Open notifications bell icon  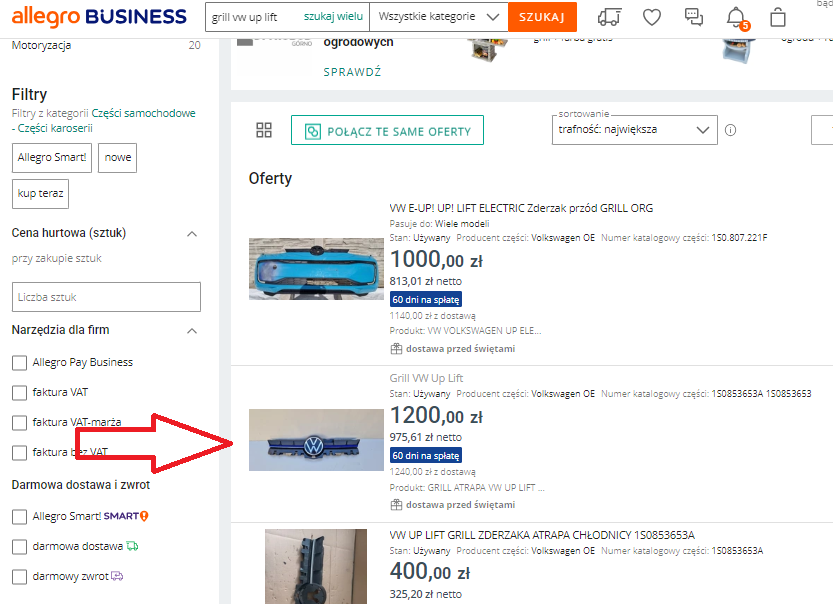point(736,17)
